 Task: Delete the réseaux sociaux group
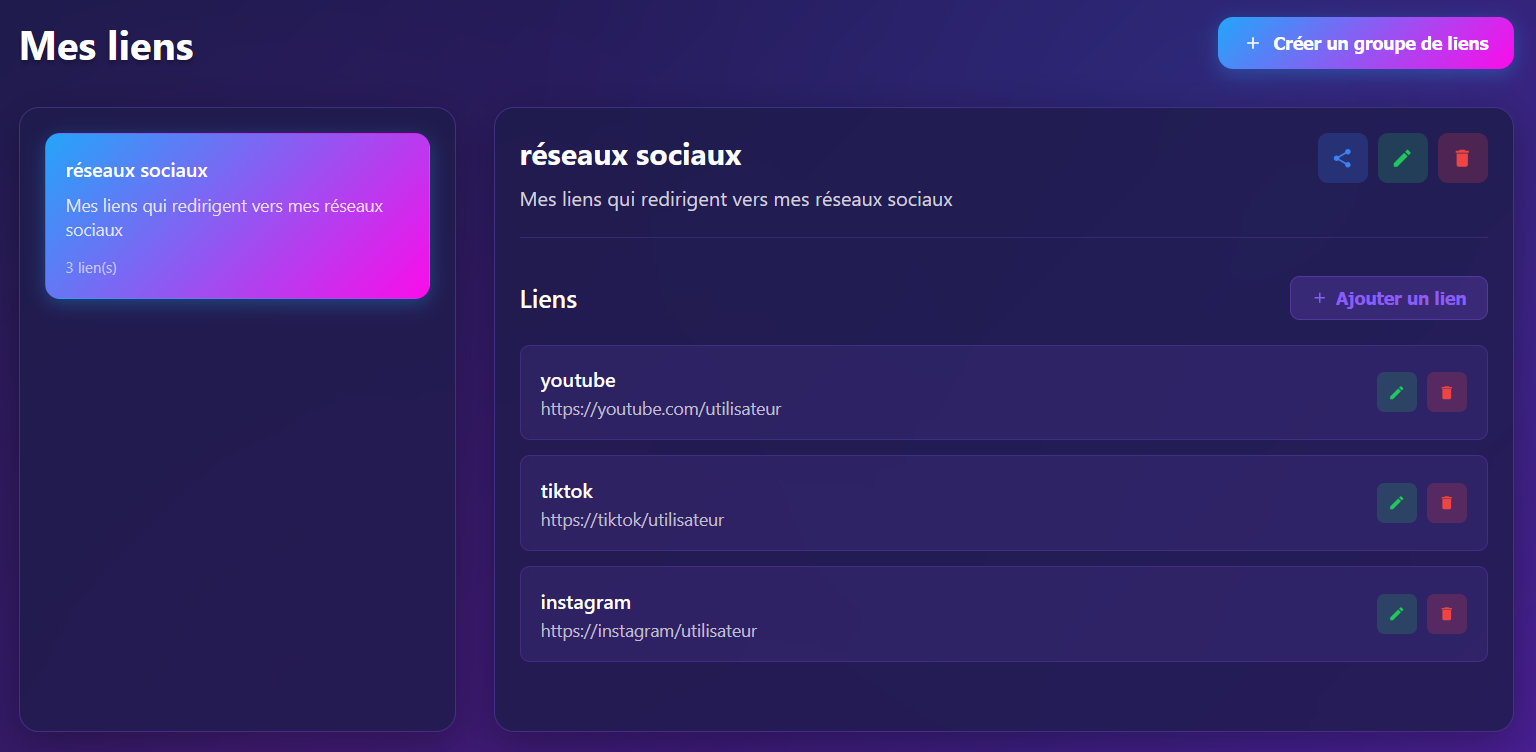(x=1462, y=158)
